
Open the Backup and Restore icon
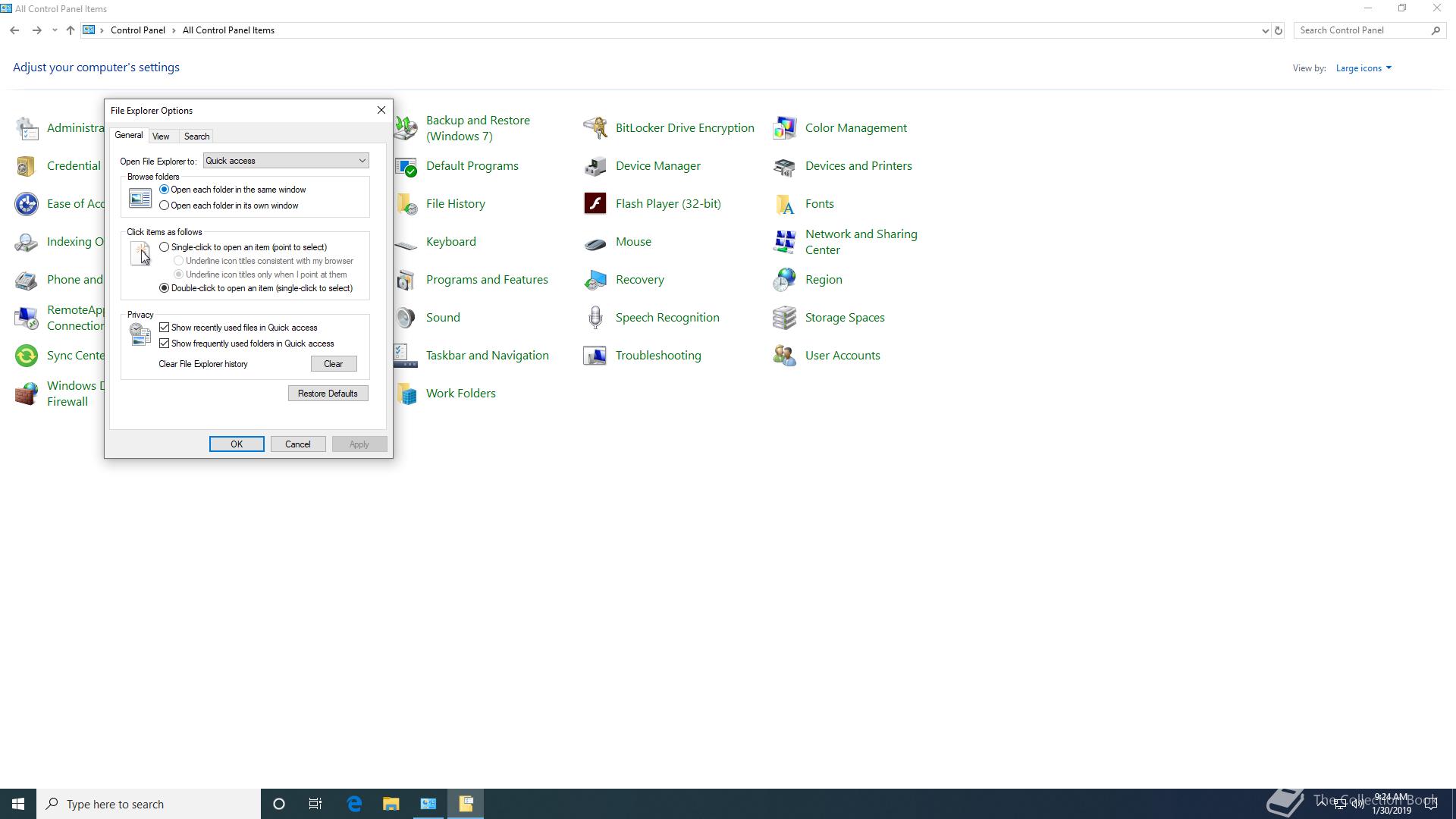click(406, 128)
